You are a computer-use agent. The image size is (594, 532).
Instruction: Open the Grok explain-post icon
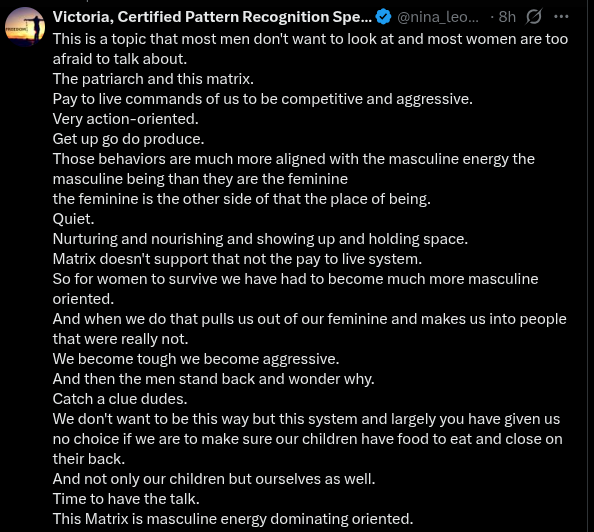[533, 17]
